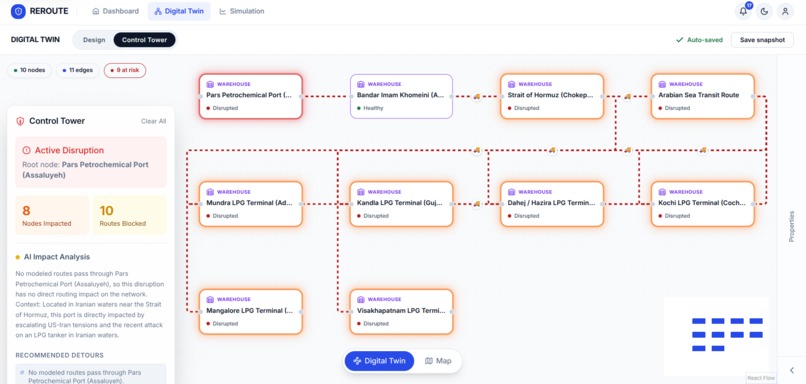Click truck icon between Bandar Imam and Hormuz

click(477, 96)
